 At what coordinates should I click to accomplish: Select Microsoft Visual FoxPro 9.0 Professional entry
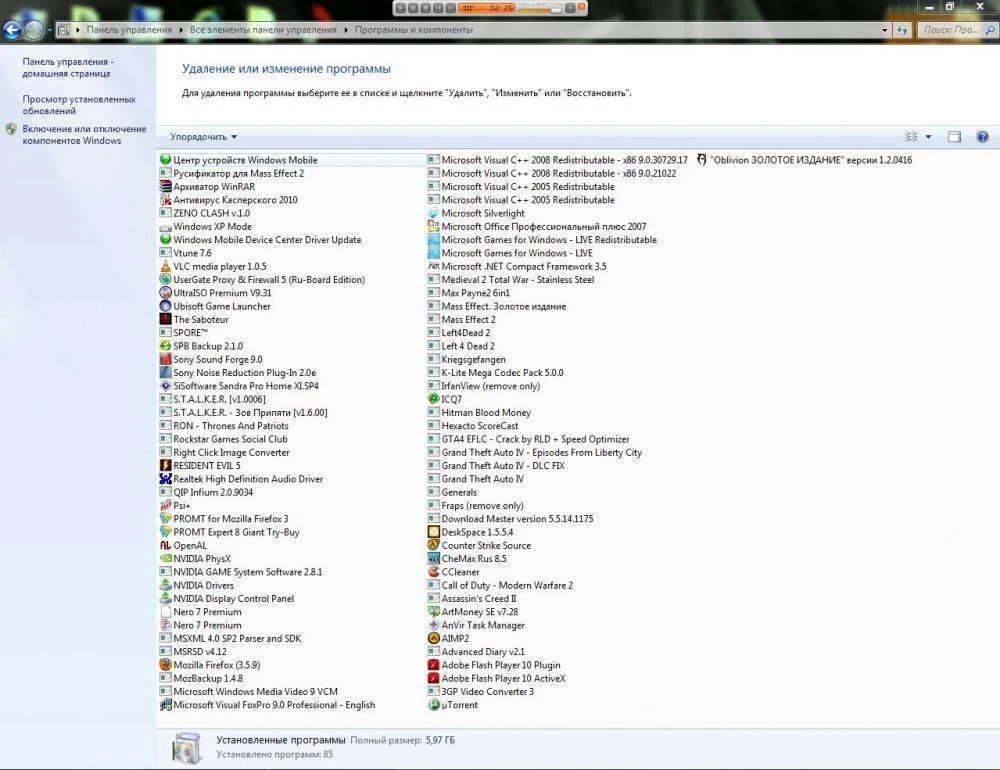tap(267, 705)
